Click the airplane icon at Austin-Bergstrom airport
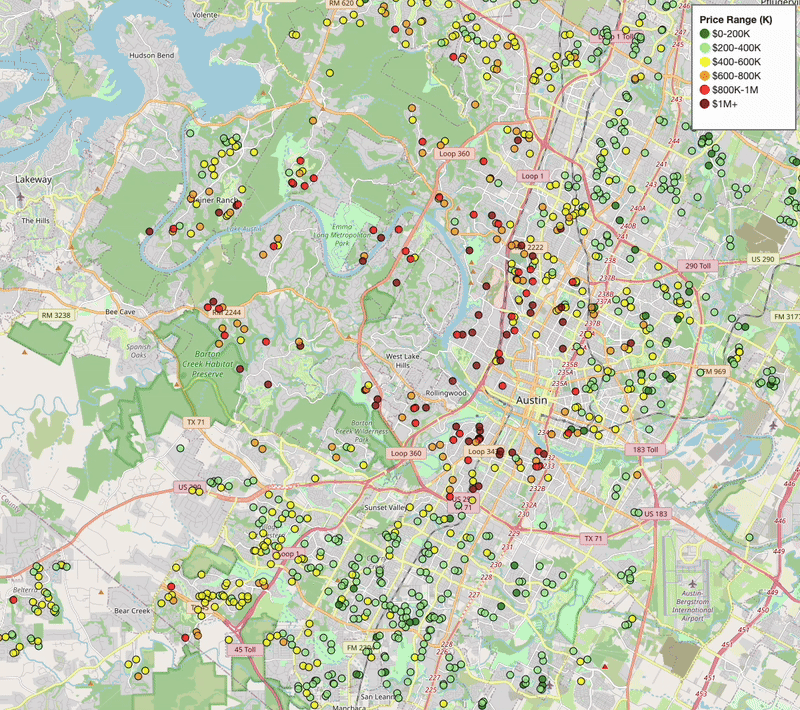Image resolution: width=800 pixels, height=710 pixels. pos(692,583)
